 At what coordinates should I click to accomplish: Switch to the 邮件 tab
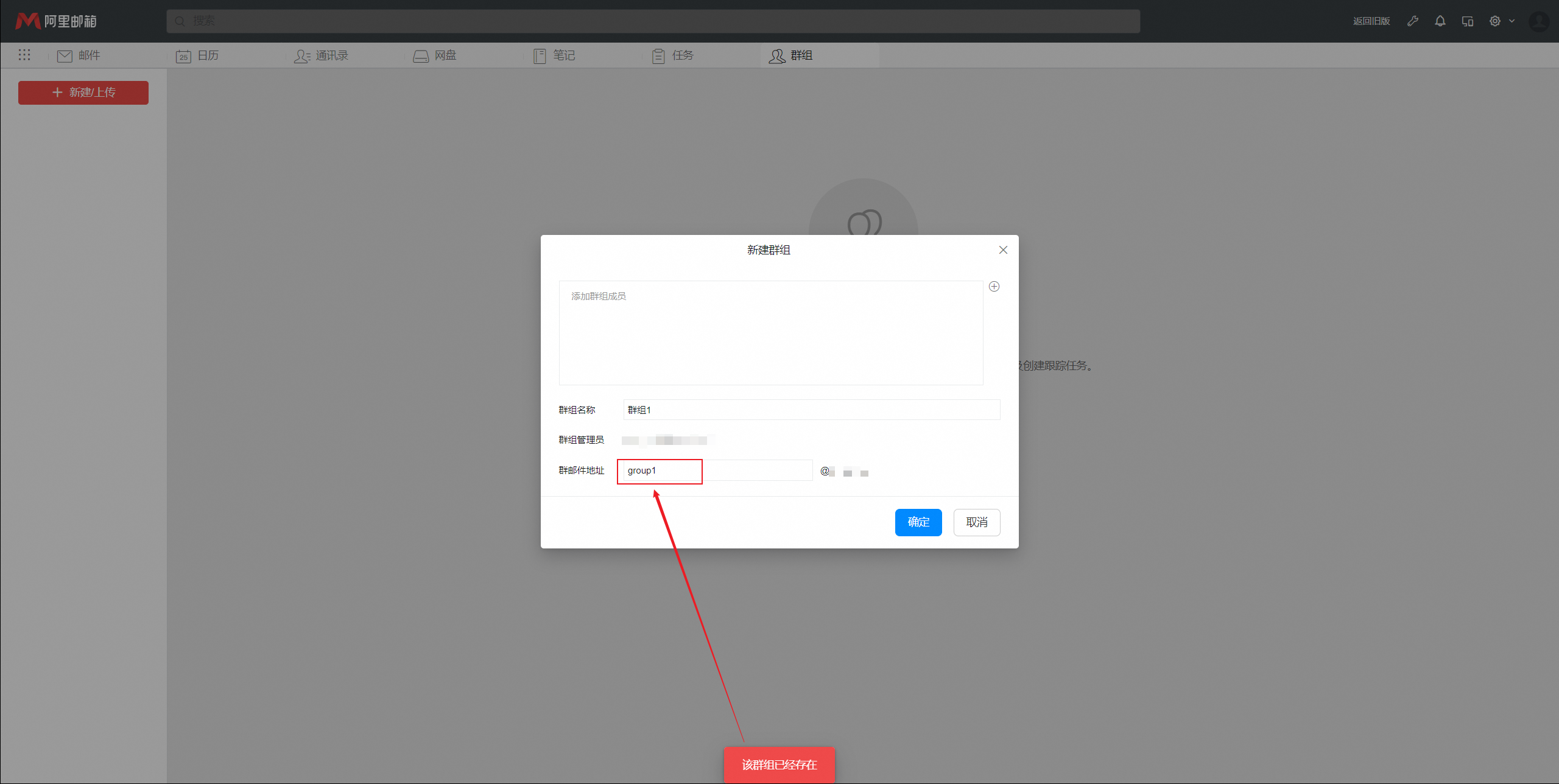click(x=79, y=55)
